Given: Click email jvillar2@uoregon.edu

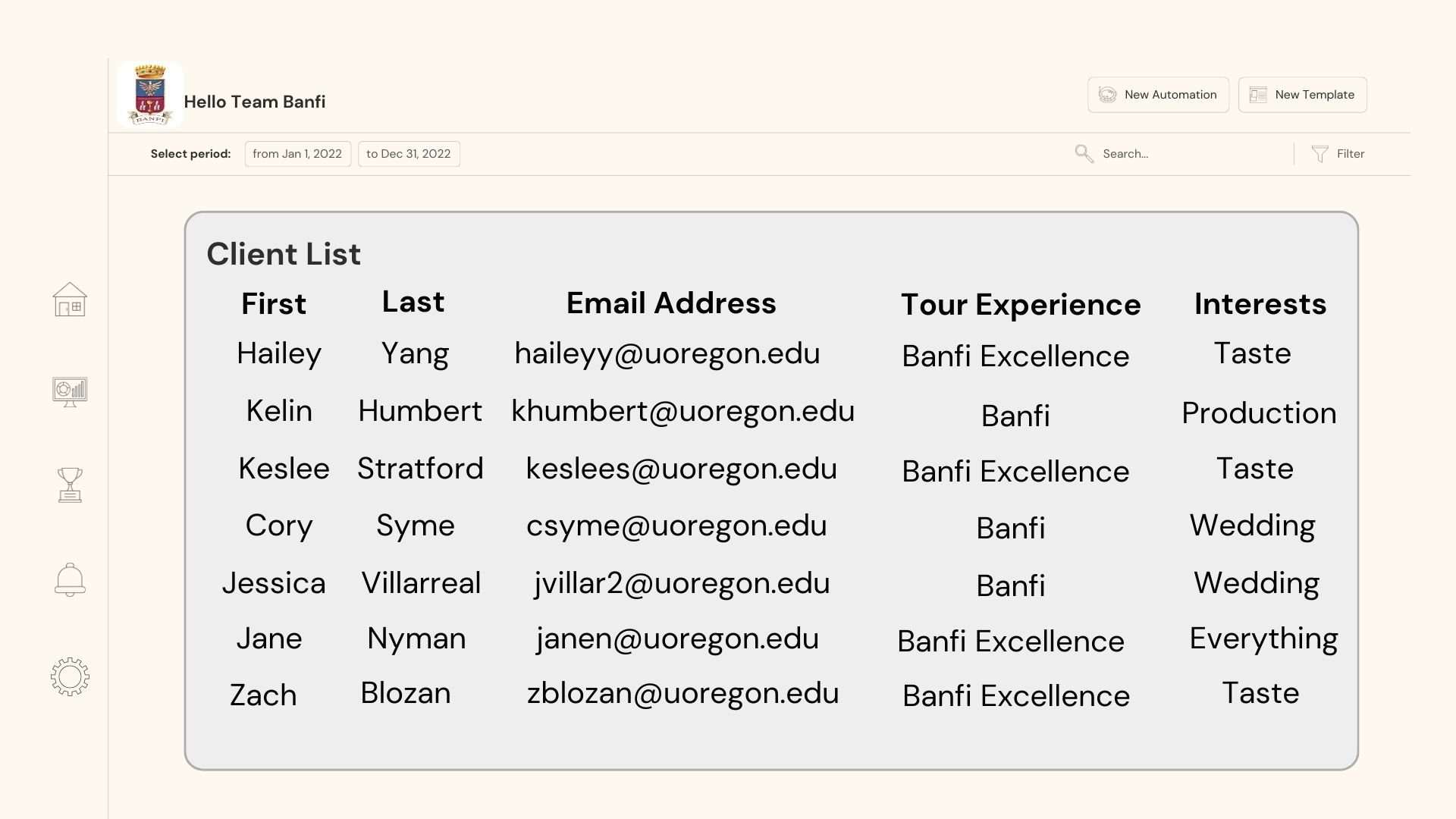Looking at the screenshot, I should coord(682,583).
